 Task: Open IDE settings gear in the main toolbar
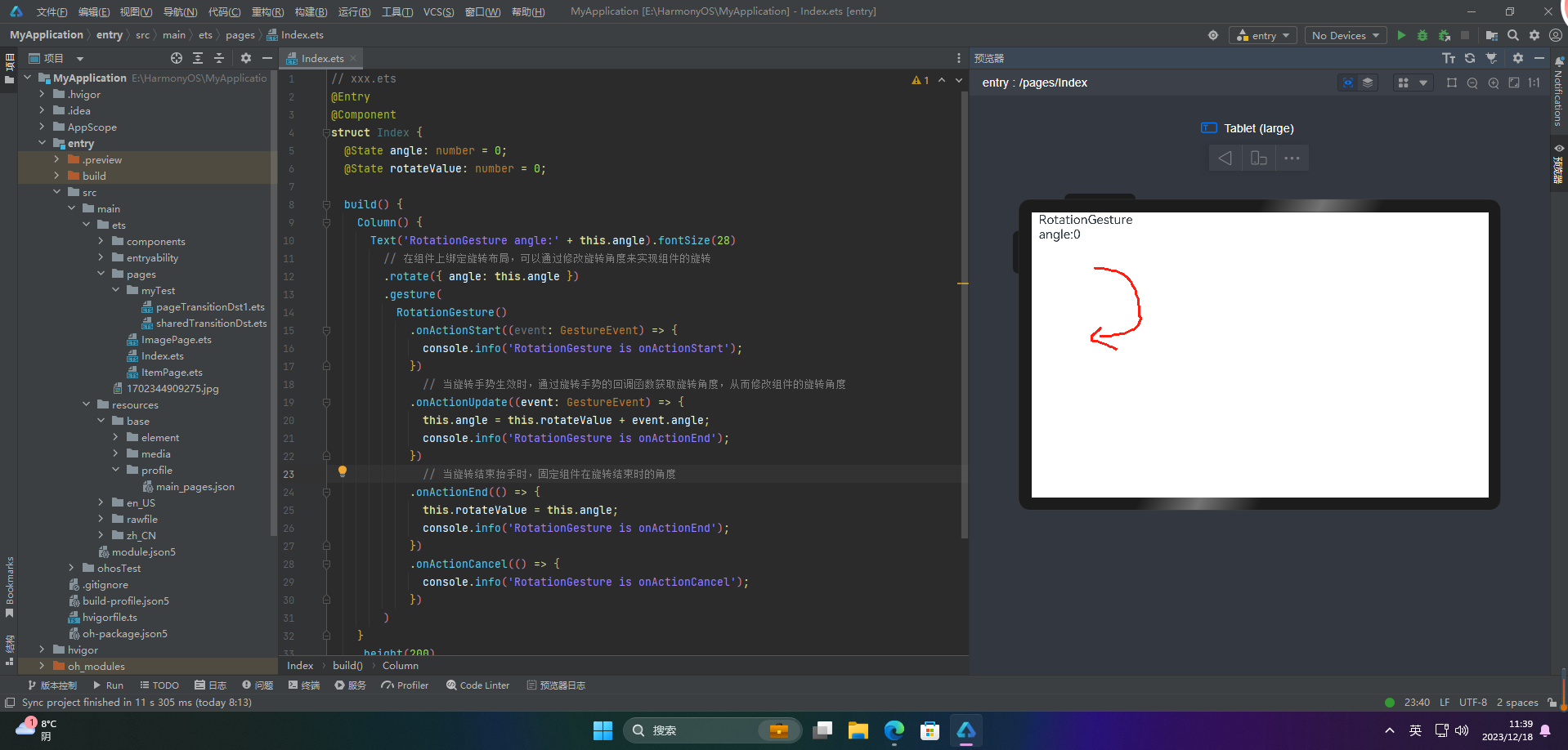point(1534,35)
